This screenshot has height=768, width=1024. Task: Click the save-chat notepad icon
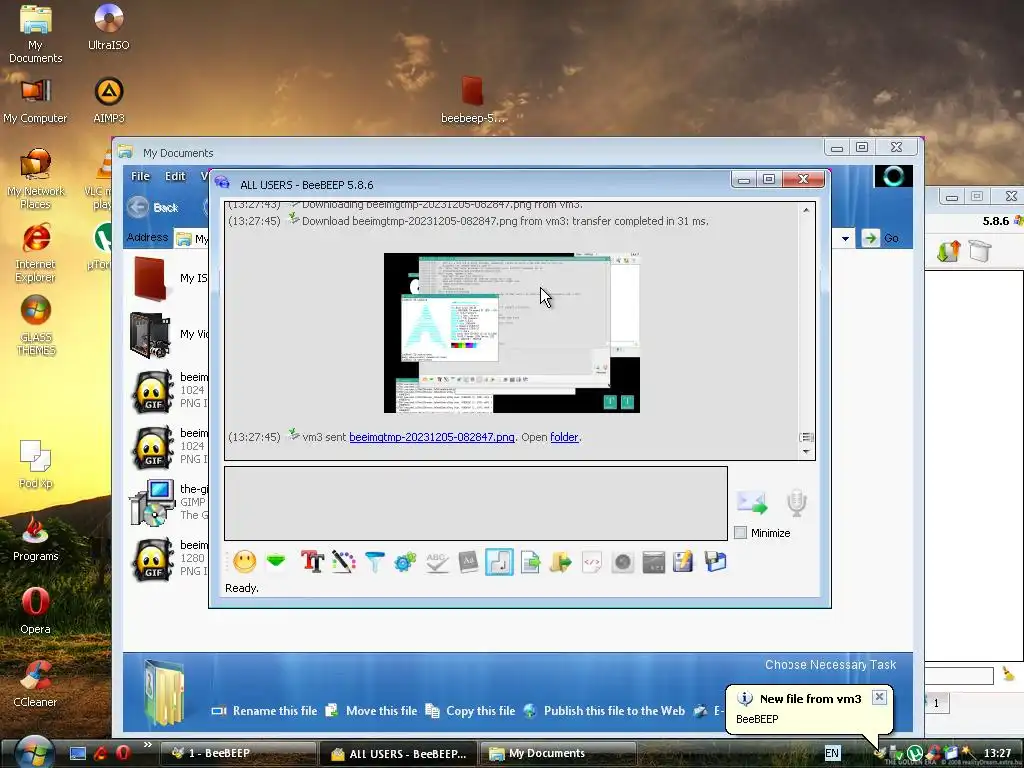(x=684, y=562)
